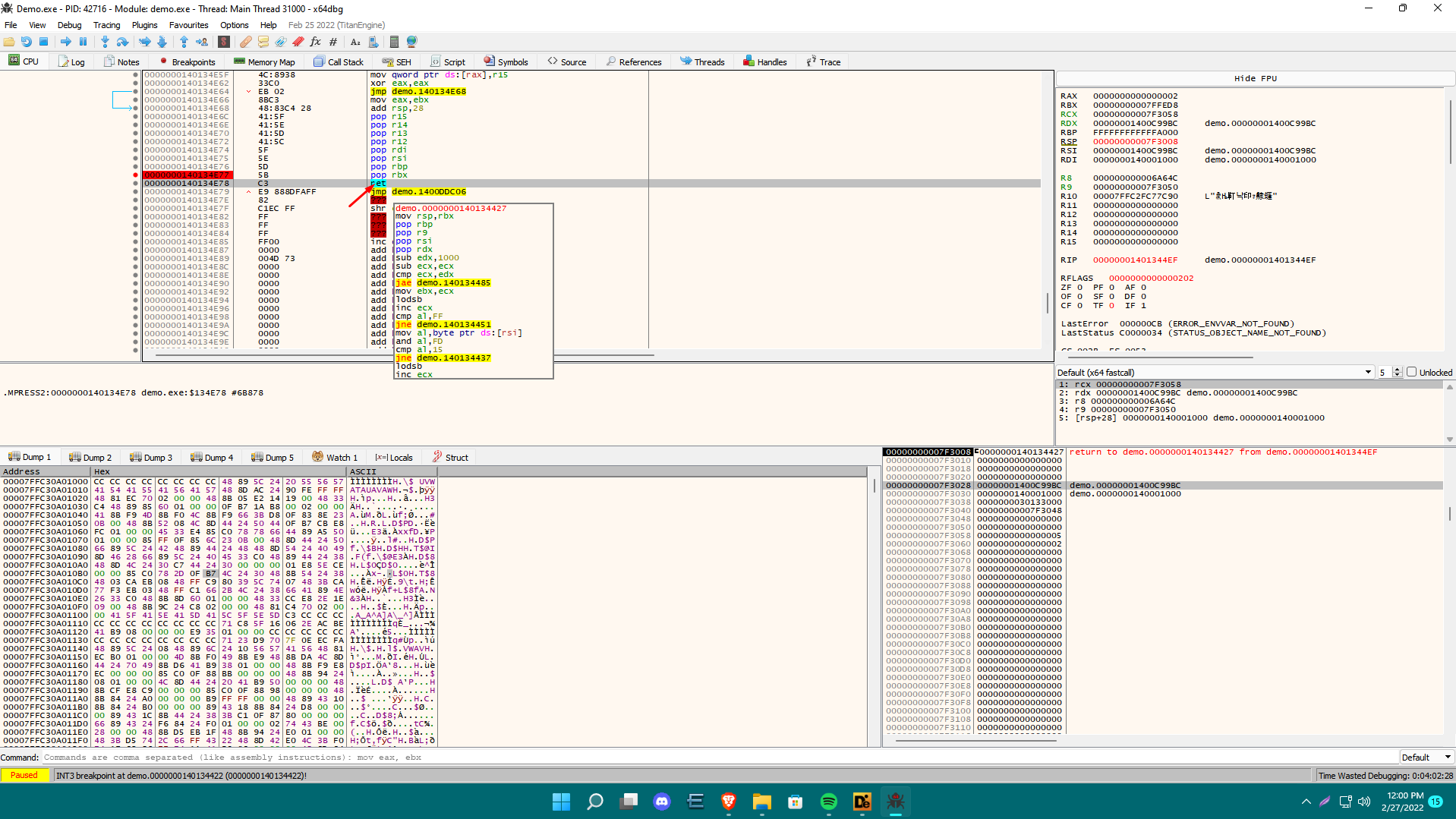The width and height of the screenshot is (1456, 819).
Task: Step over the next instruction
Action: [x=122, y=42]
